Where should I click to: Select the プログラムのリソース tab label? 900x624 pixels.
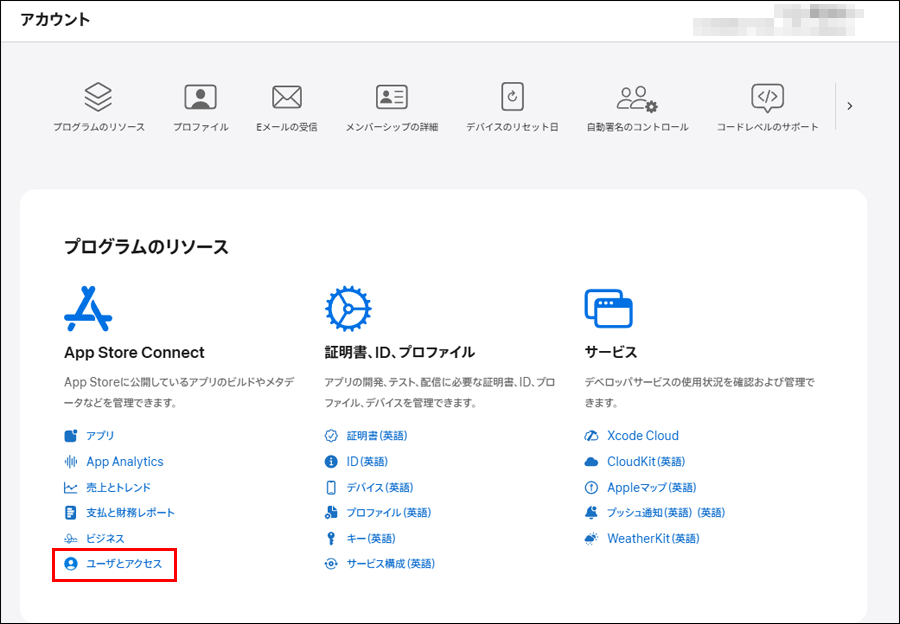(x=99, y=127)
